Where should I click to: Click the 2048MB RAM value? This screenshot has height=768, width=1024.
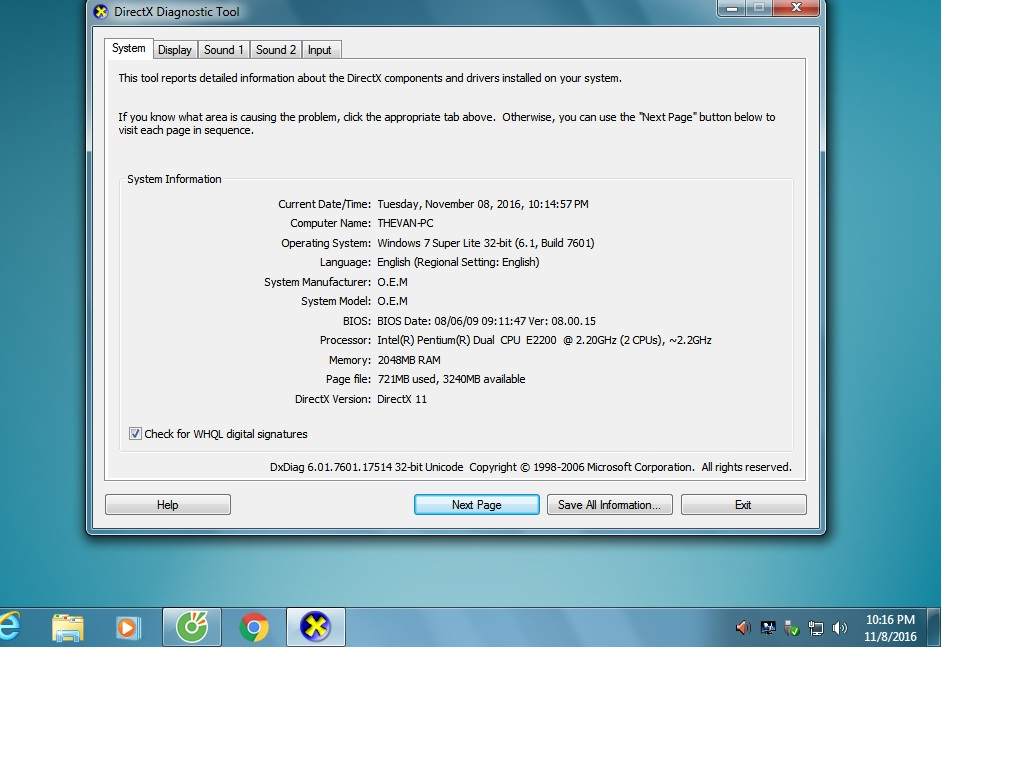pos(409,360)
